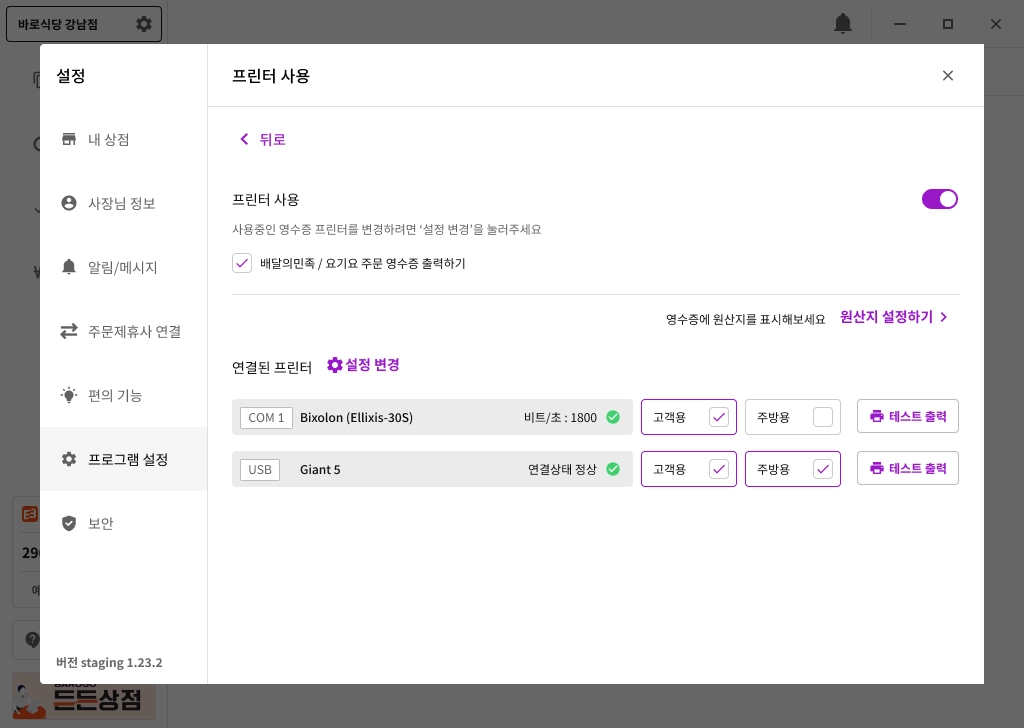Close the 프린터 사용 settings dialog
This screenshot has width=1024, height=728.
pyautogui.click(x=948, y=76)
